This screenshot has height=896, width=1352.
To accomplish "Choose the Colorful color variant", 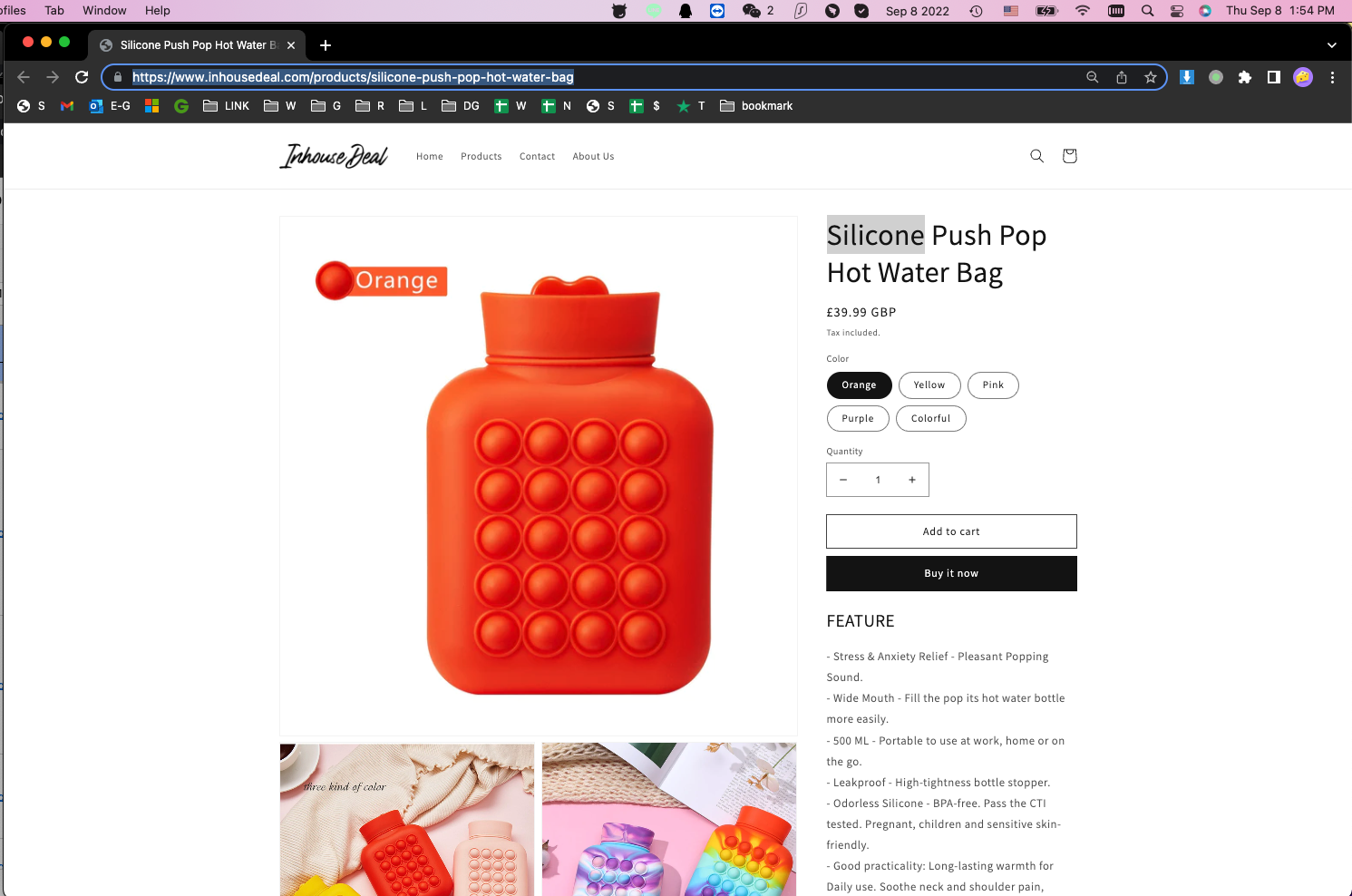I will click(x=931, y=419).
